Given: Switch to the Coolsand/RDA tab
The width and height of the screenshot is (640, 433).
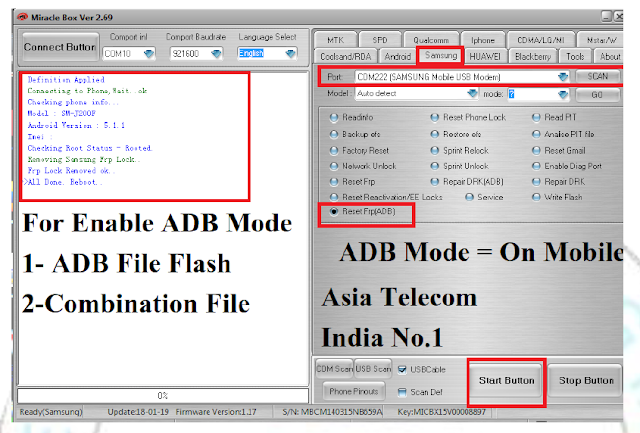Looking at the screenshot, I should (346, 56).
